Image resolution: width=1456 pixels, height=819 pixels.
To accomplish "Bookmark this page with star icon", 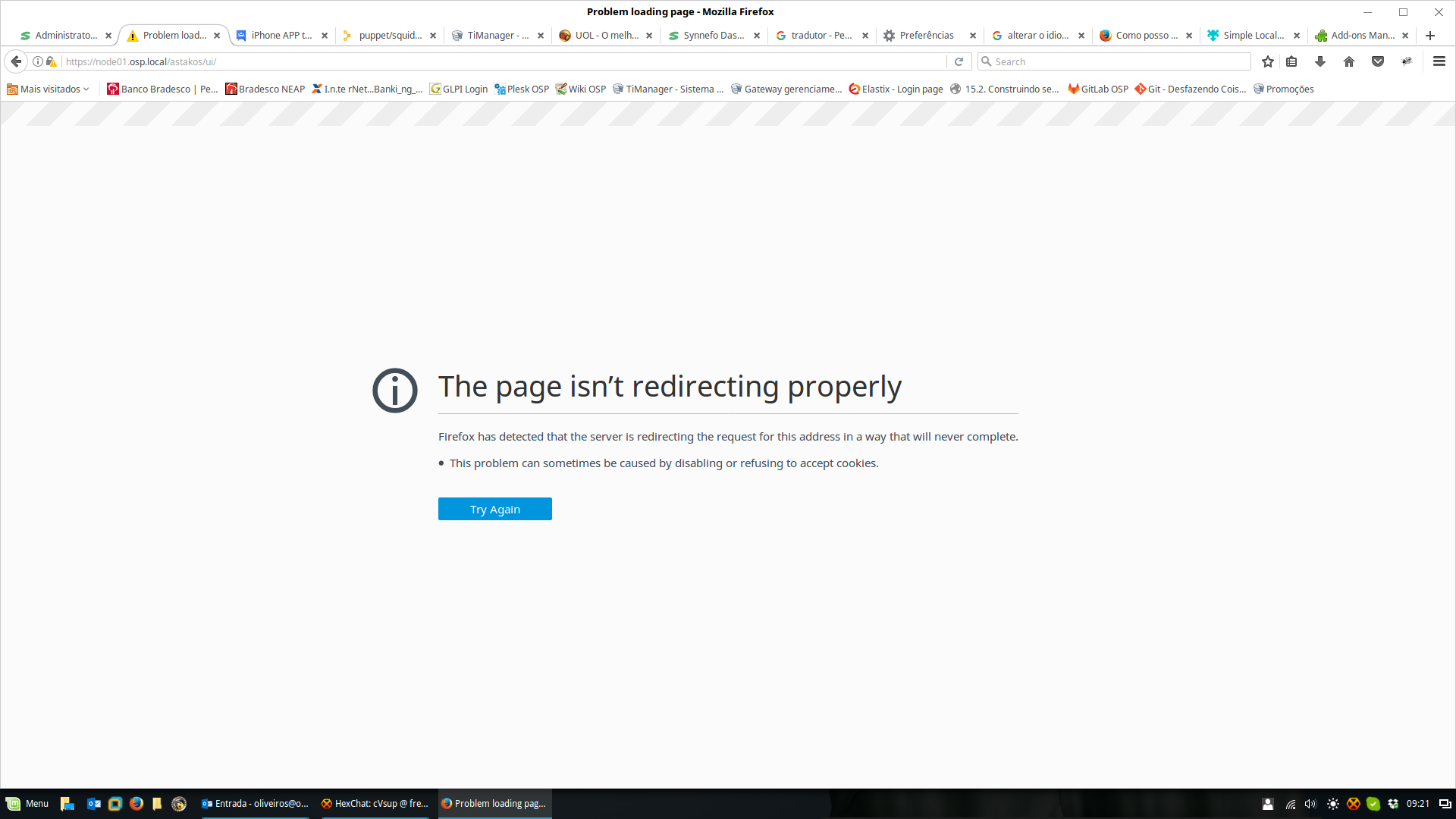I will pos(1267,61).
